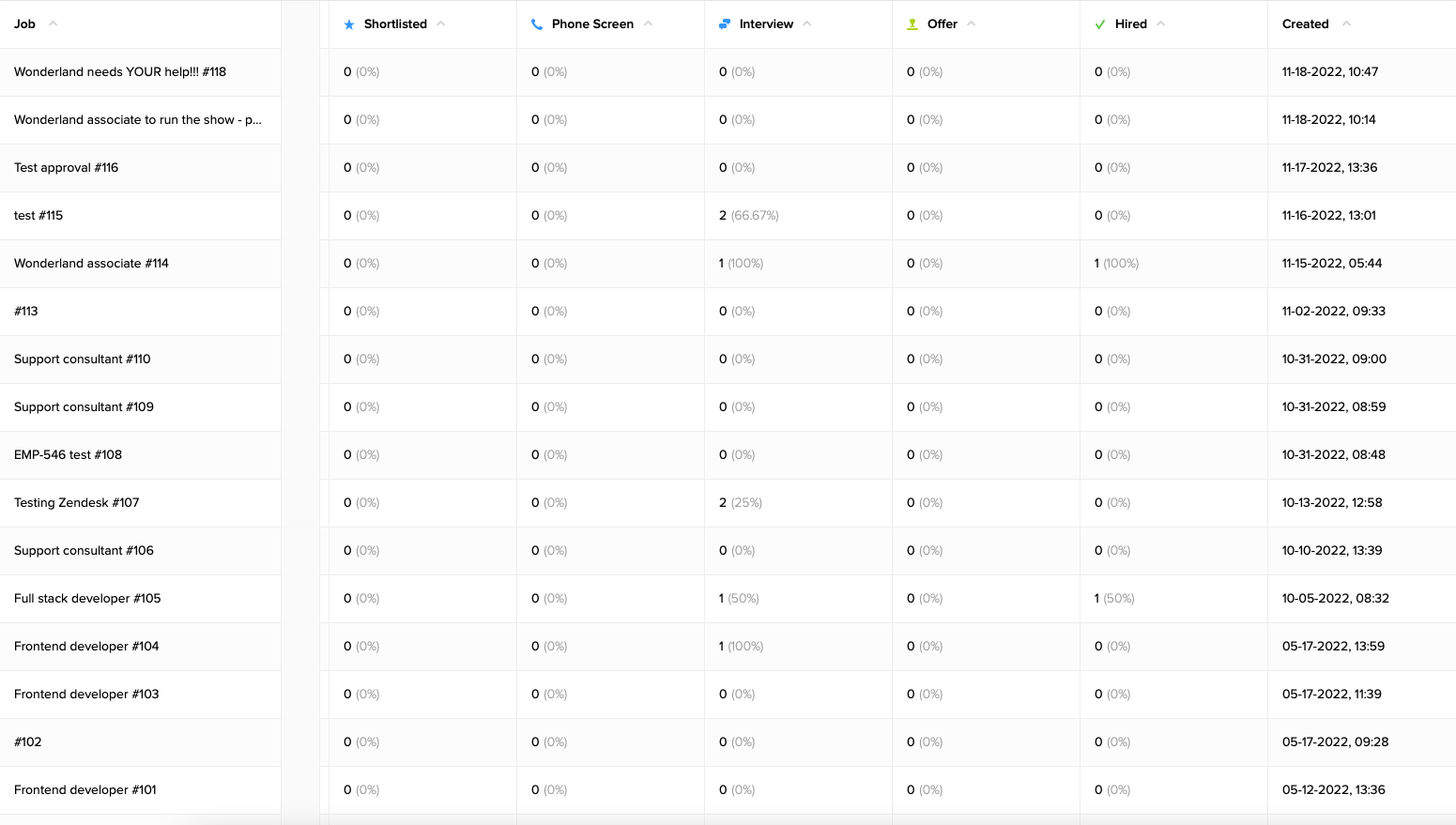The width and height of the screenshot is (1456, 825).
Task: Toggle sort order for the Hired column
Action: pyautogui.click(x=1159, y=23)
